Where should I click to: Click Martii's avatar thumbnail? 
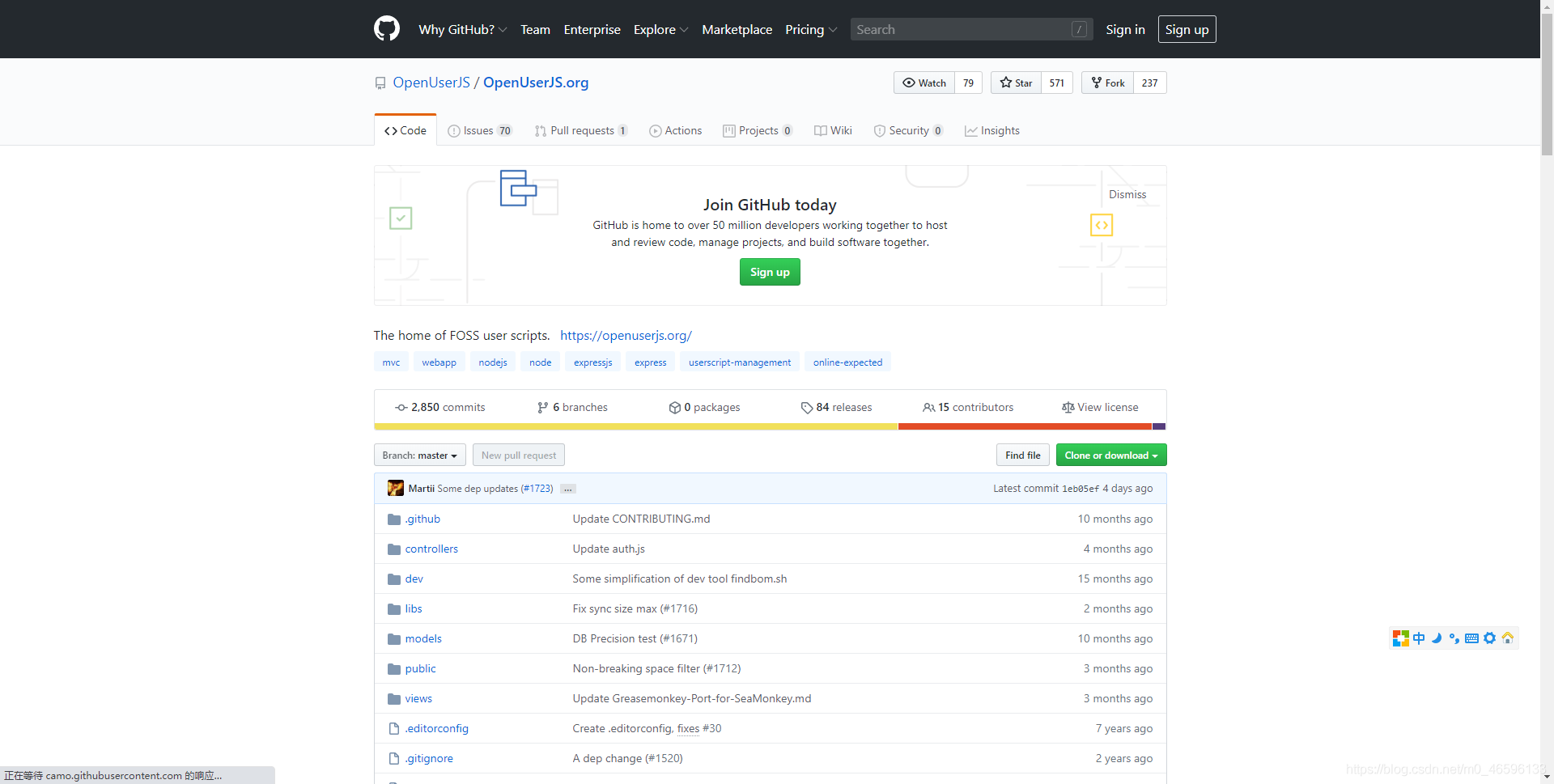396,488
